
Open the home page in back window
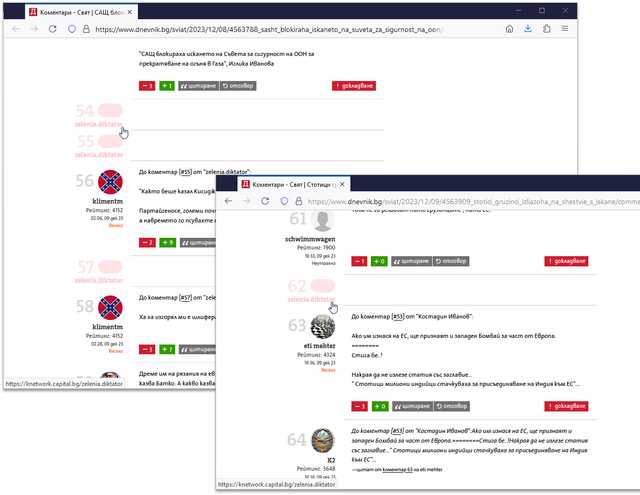[509, 29]
